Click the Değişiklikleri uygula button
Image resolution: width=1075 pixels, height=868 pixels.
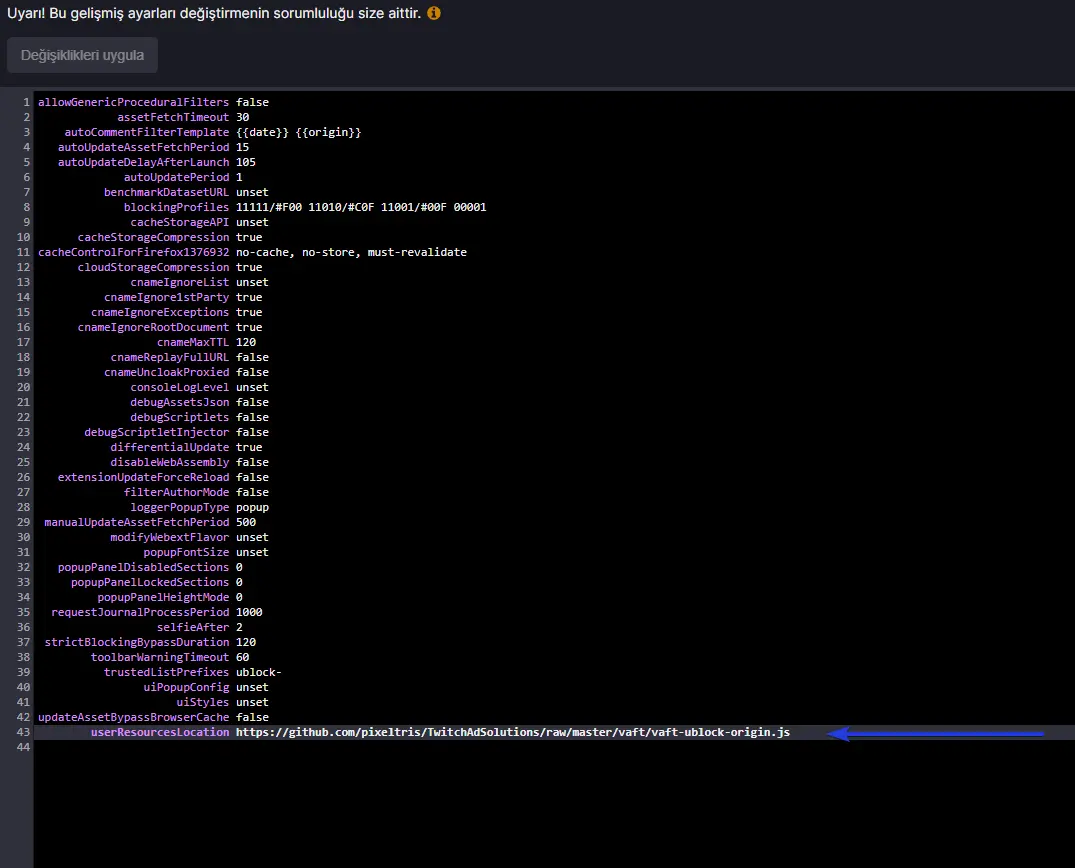point(82,55)
